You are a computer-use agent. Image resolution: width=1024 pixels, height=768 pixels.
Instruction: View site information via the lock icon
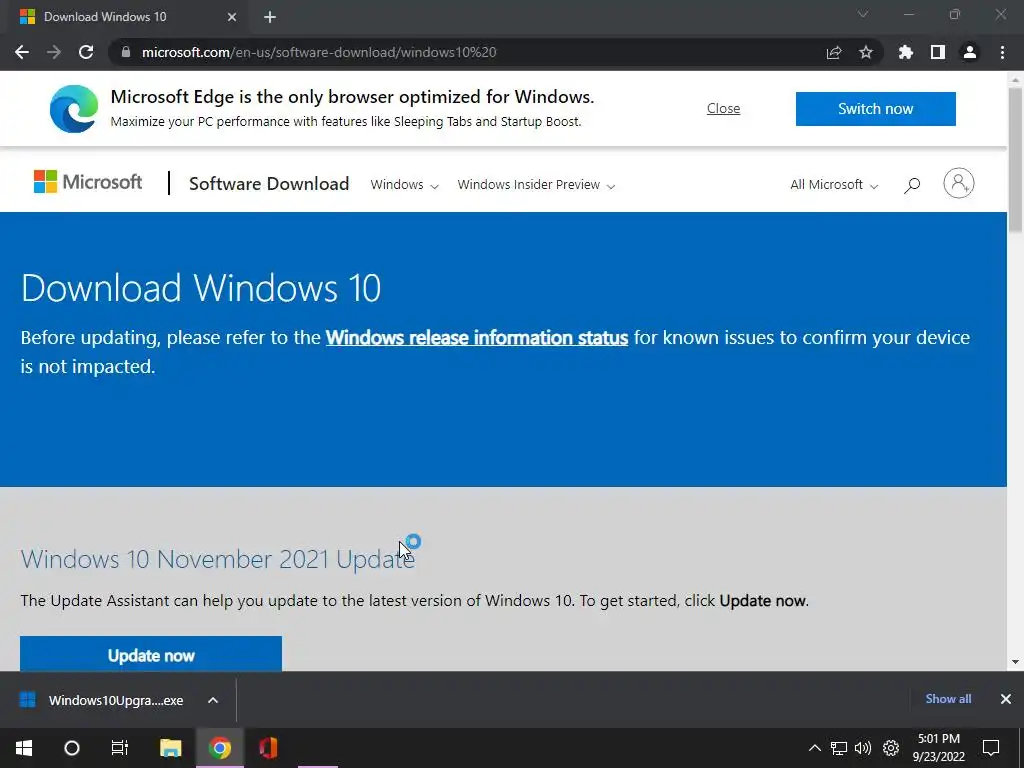tap(126, 52)
